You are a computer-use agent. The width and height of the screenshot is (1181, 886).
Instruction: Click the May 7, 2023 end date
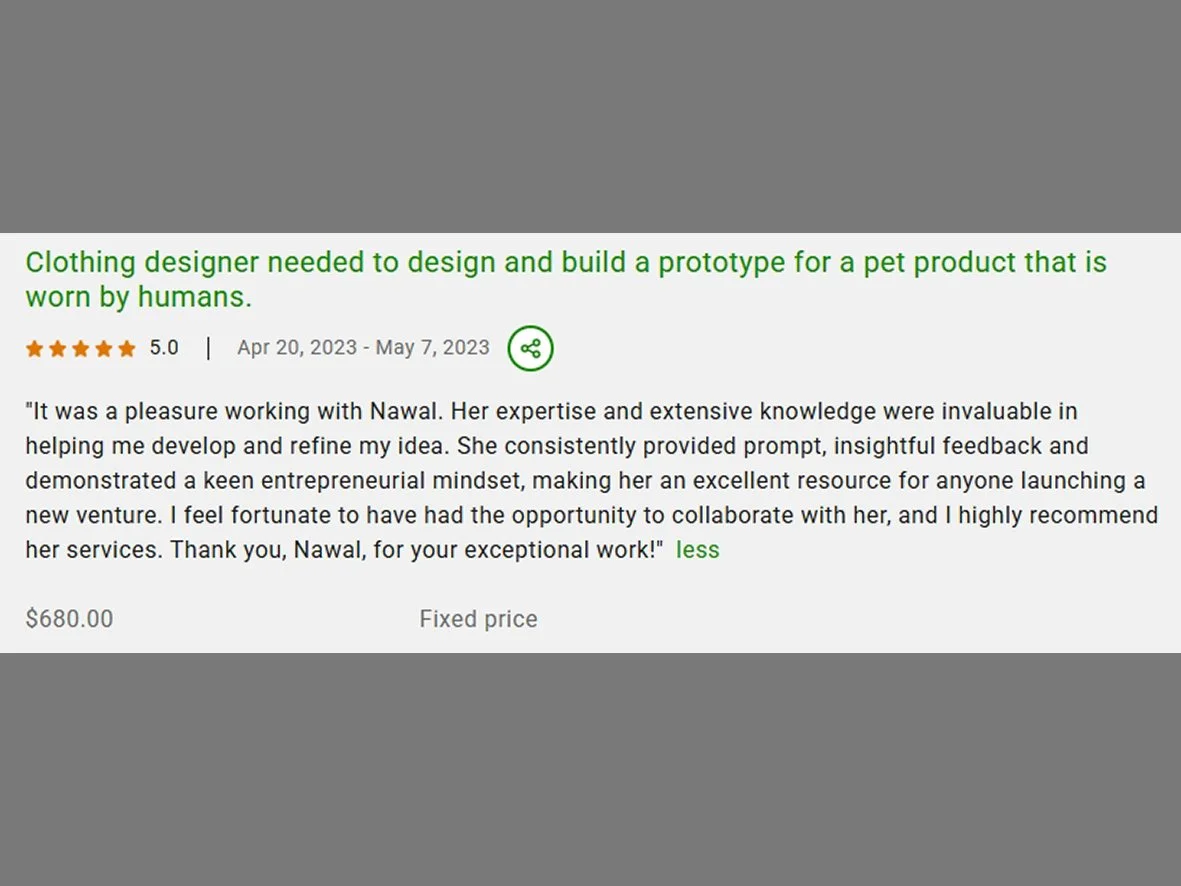[x=432, y=347]
